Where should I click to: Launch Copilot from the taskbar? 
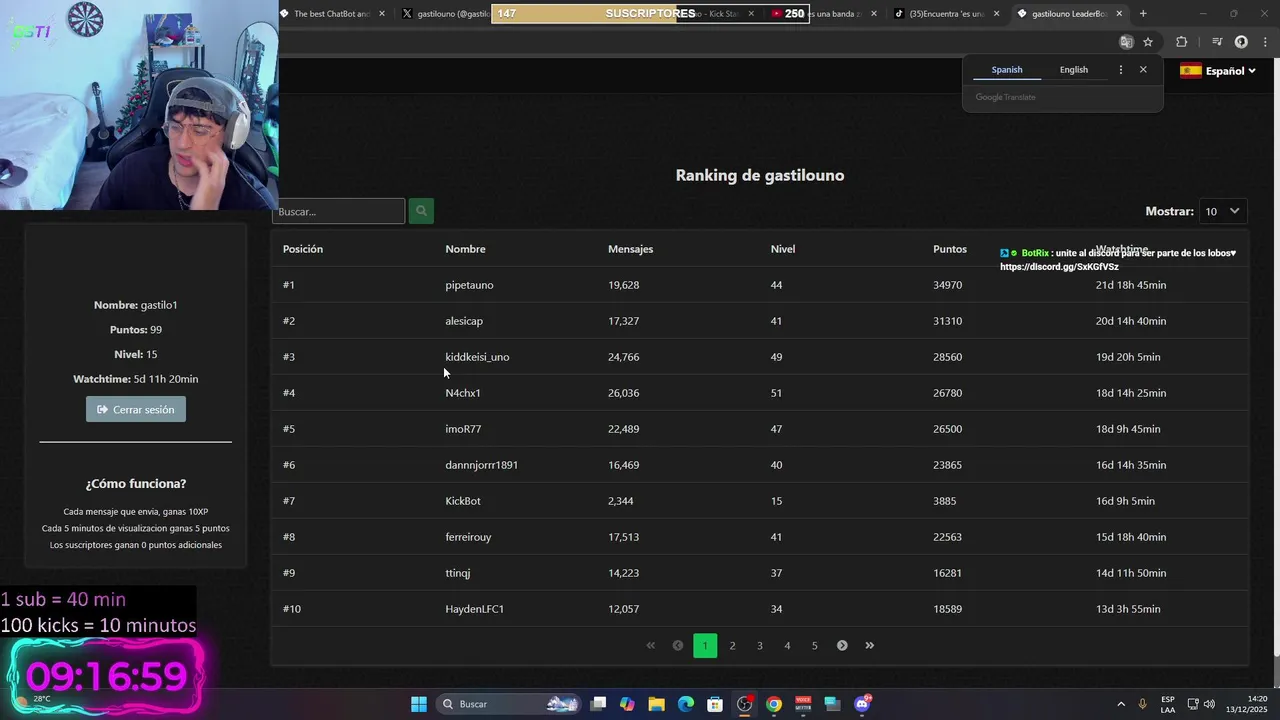point(627,704)
